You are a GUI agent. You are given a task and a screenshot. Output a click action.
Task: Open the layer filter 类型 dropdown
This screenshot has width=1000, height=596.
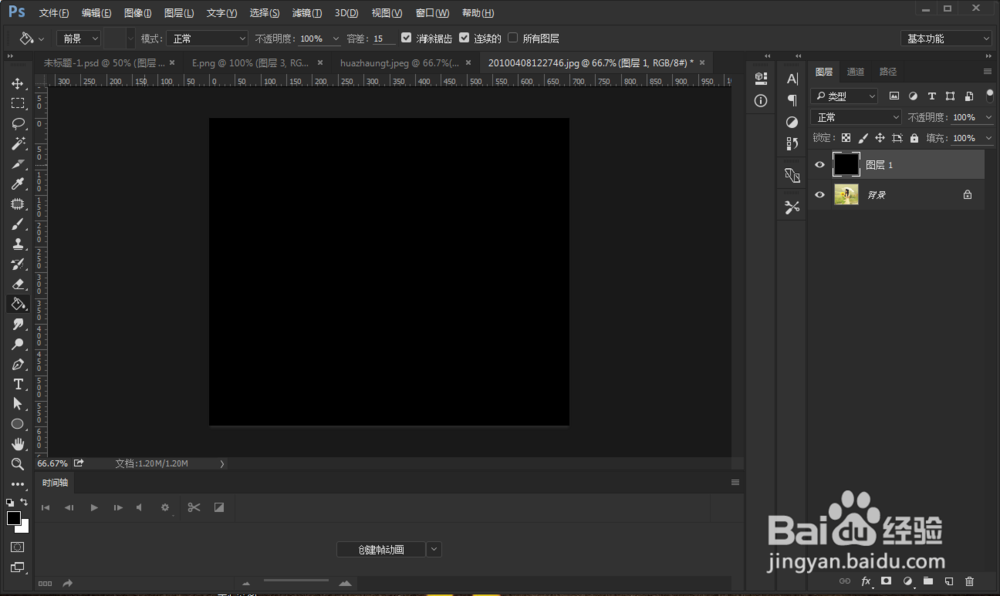click(844, 96)
